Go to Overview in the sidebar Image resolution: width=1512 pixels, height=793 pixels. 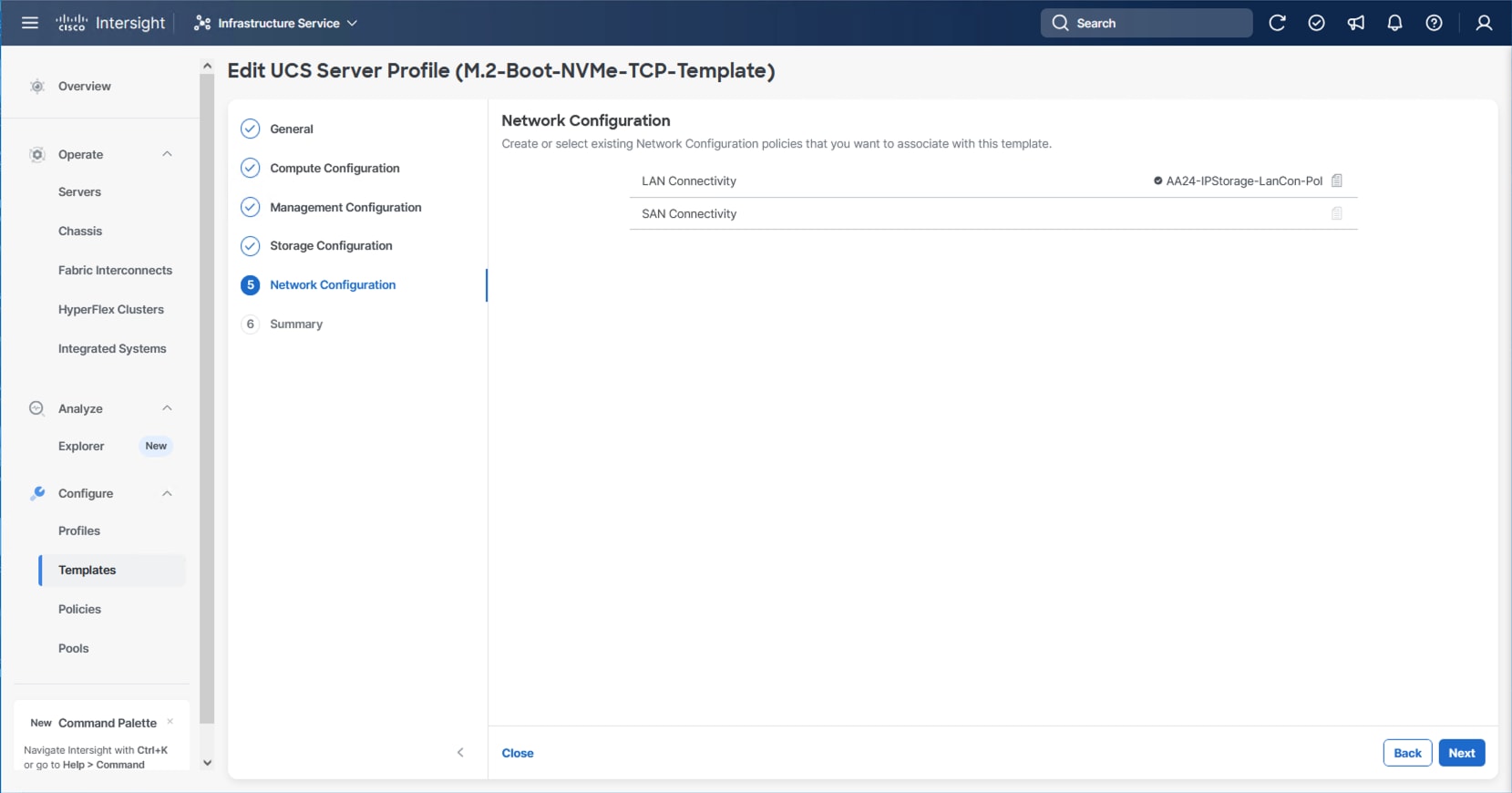coord(85,87)
